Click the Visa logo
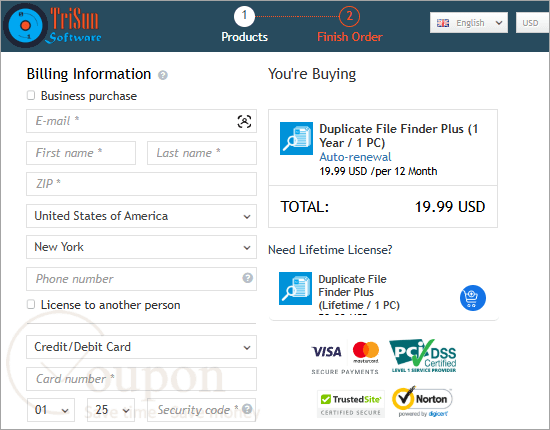This screenshot has height=430, width=550. point(326,351)
